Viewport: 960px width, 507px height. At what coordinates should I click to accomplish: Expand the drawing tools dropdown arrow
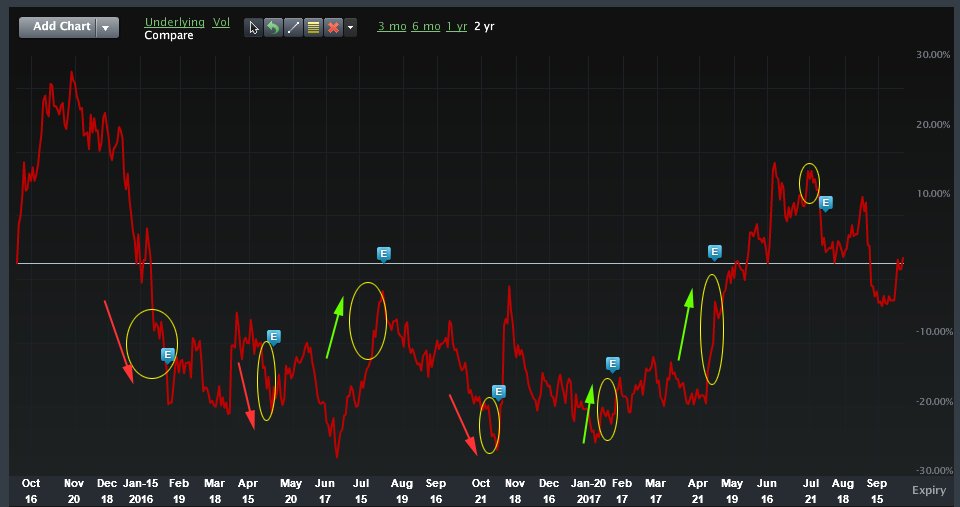click(350, 28)
